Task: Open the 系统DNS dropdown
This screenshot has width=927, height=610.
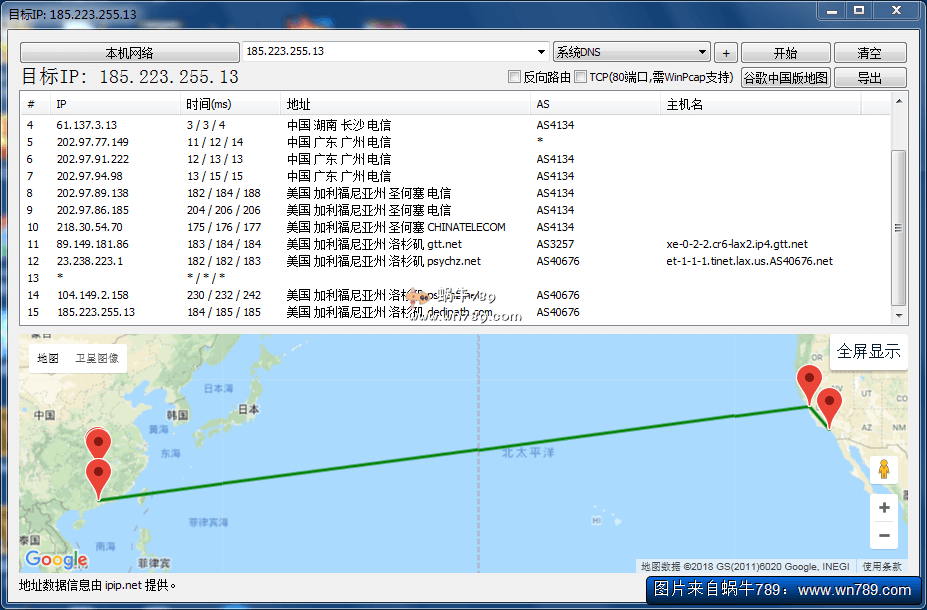Action: point(702,52)
